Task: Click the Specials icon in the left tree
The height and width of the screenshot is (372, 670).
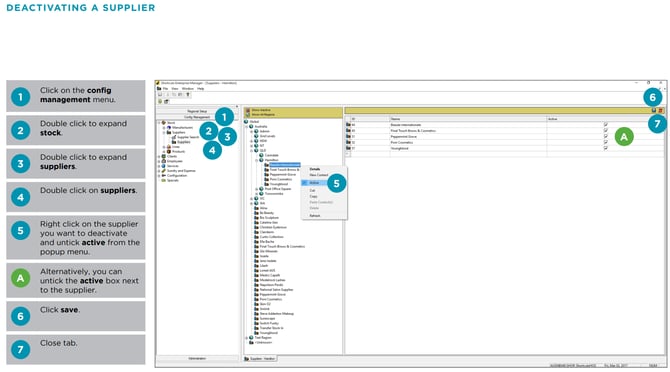Action: click(x=164, y=180)
